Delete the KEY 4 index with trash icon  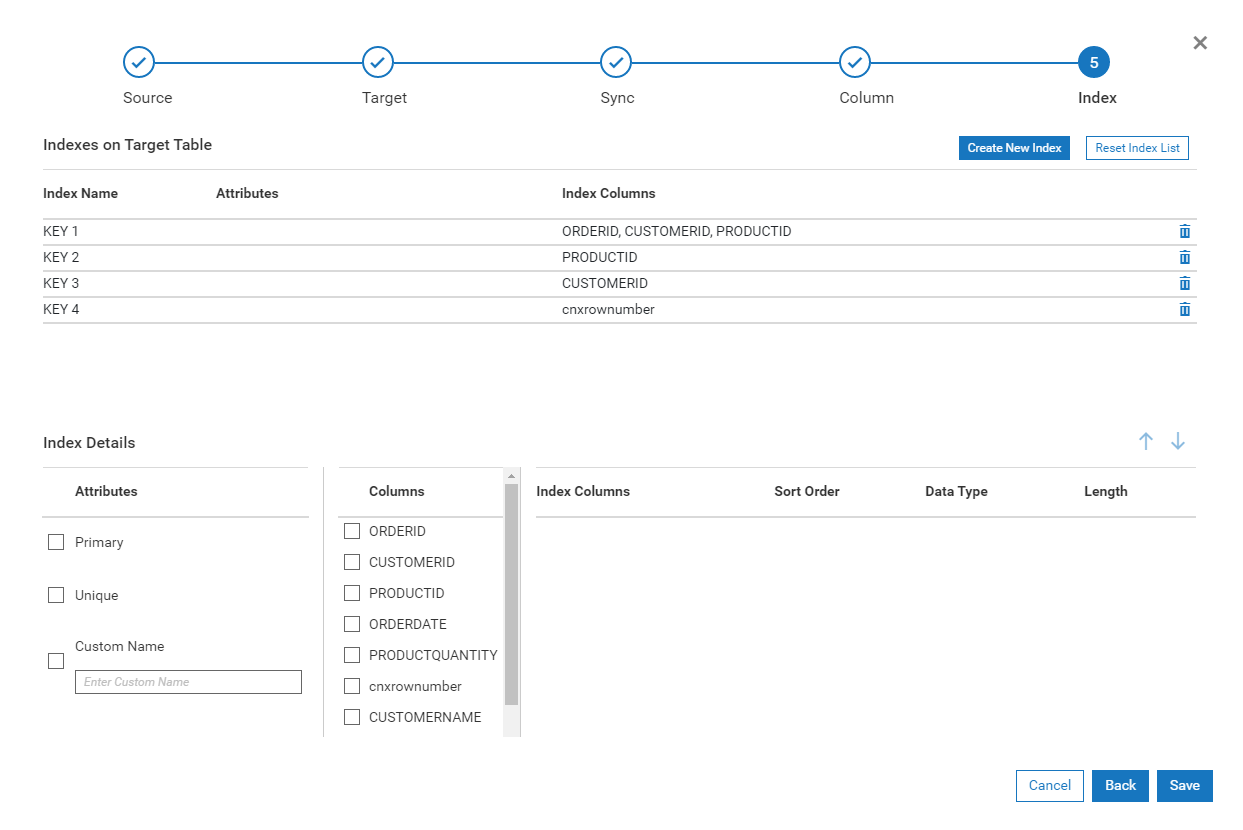pos(1185,310)
